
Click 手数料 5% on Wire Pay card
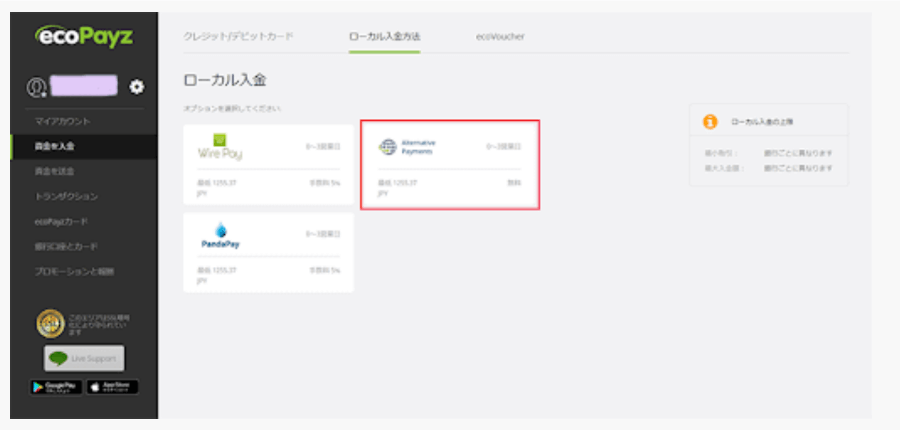coord(325,183)
